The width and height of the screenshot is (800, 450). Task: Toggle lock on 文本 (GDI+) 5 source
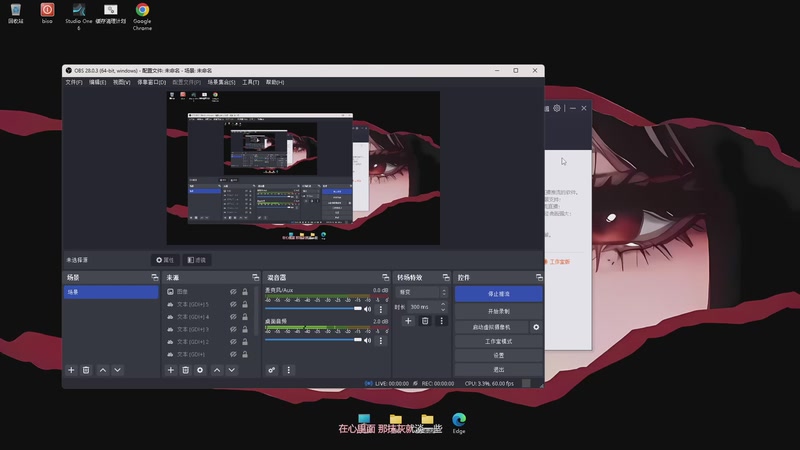pyautogui.click(x=245, y=304)
